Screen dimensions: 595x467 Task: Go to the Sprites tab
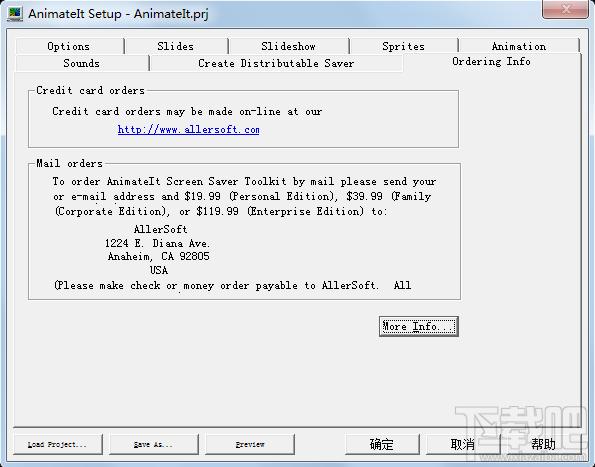point(403,46)
